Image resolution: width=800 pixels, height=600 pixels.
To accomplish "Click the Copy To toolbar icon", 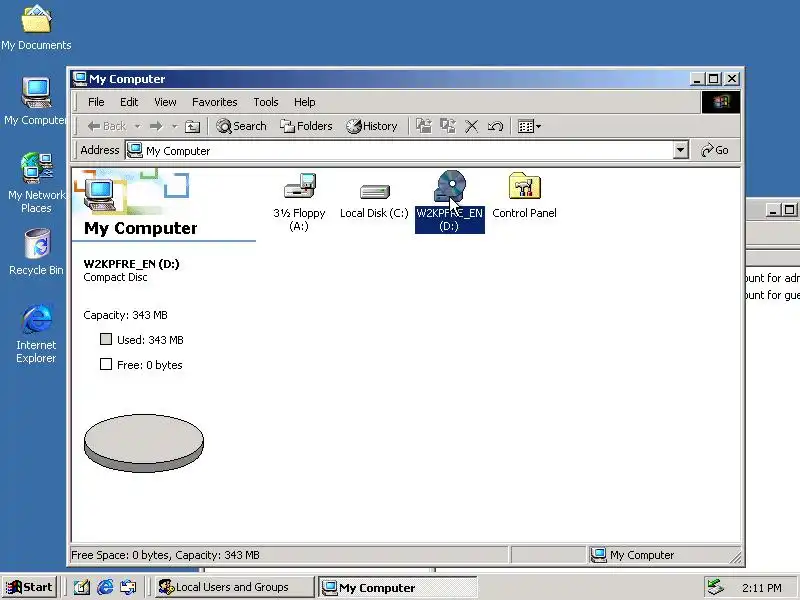I will click(x=447, y=126).
